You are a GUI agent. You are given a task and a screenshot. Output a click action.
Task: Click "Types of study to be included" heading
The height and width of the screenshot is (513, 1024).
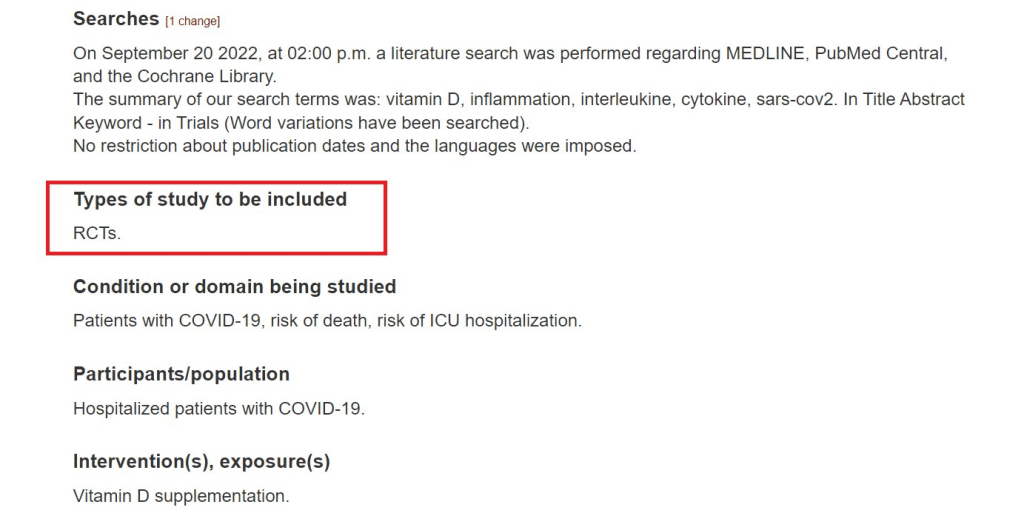[210, 200]
